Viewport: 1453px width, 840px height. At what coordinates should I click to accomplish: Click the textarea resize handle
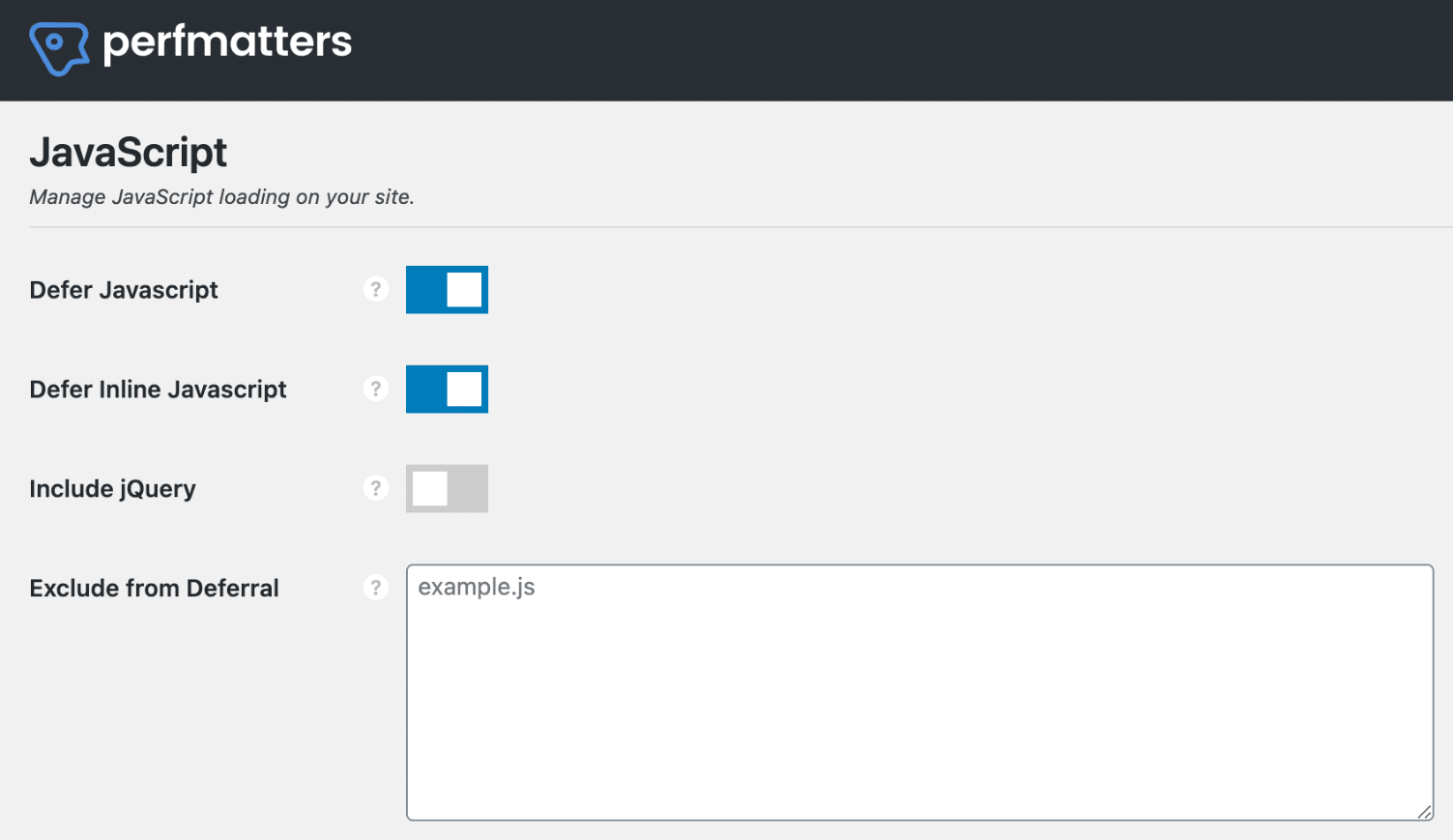point(1425,814)
